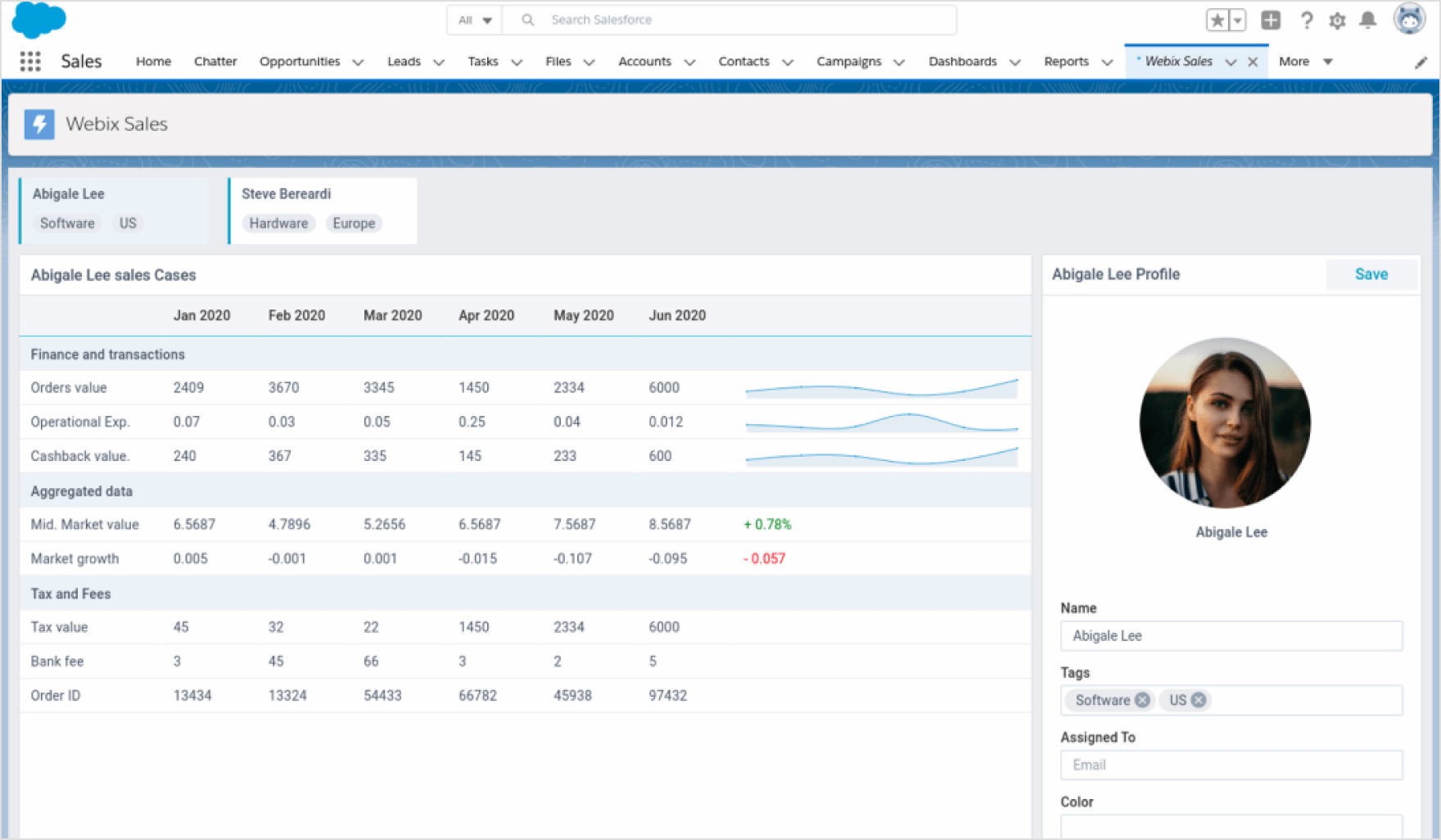Click the Jun 2020 column header
The height and width of the screenshot is (840, 1441).
click(677, 316)
